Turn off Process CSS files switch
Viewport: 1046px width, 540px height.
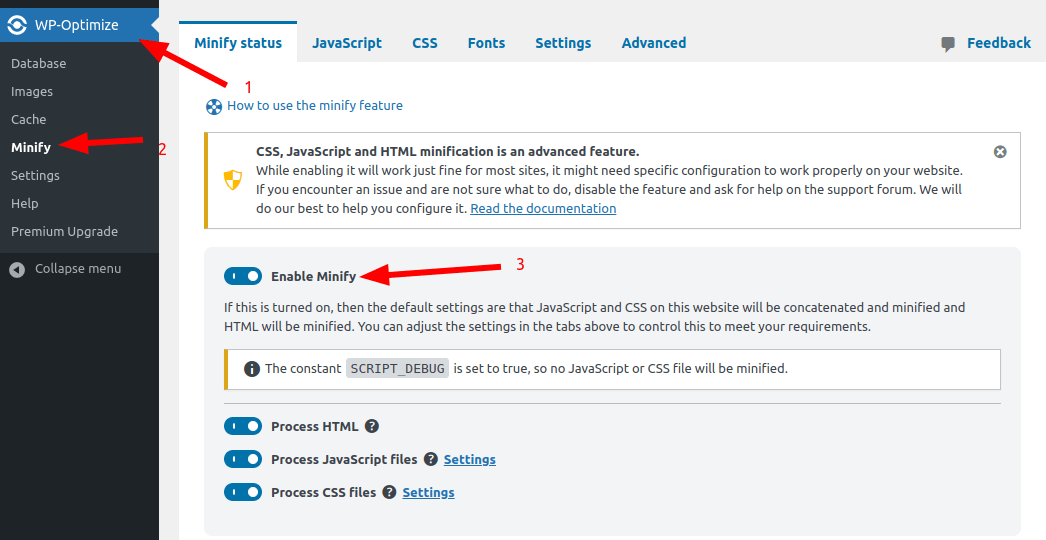[x=243, y=492]
